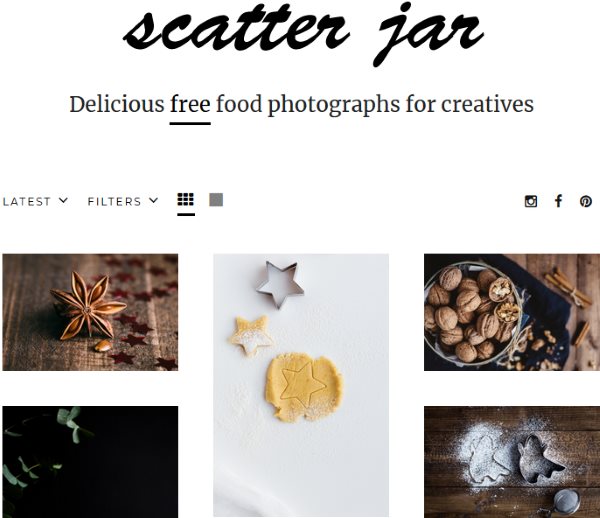600x518 pixels.
Task: Open the Facebook social link icon
Action: (x=559, y=201)
